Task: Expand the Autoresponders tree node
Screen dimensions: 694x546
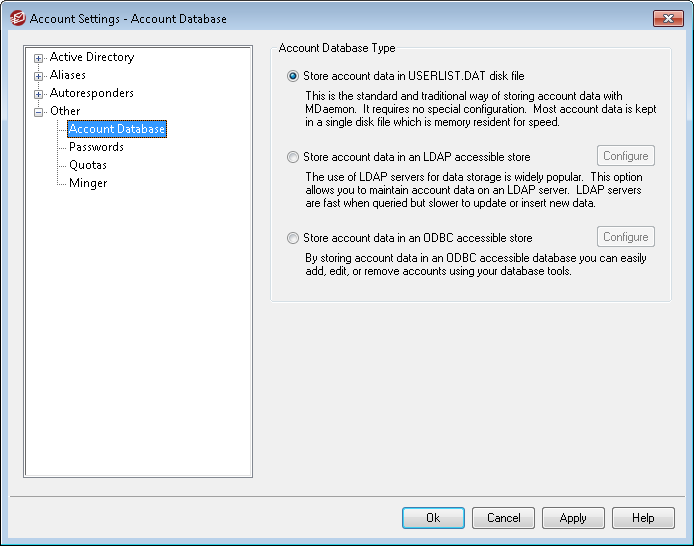Action: 39,94
